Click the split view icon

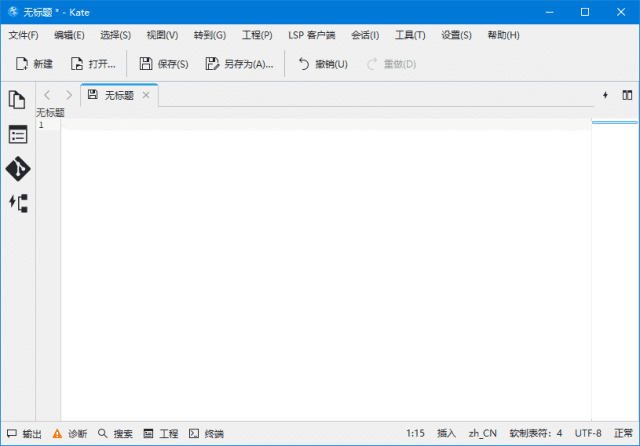[x=627, y=95]
